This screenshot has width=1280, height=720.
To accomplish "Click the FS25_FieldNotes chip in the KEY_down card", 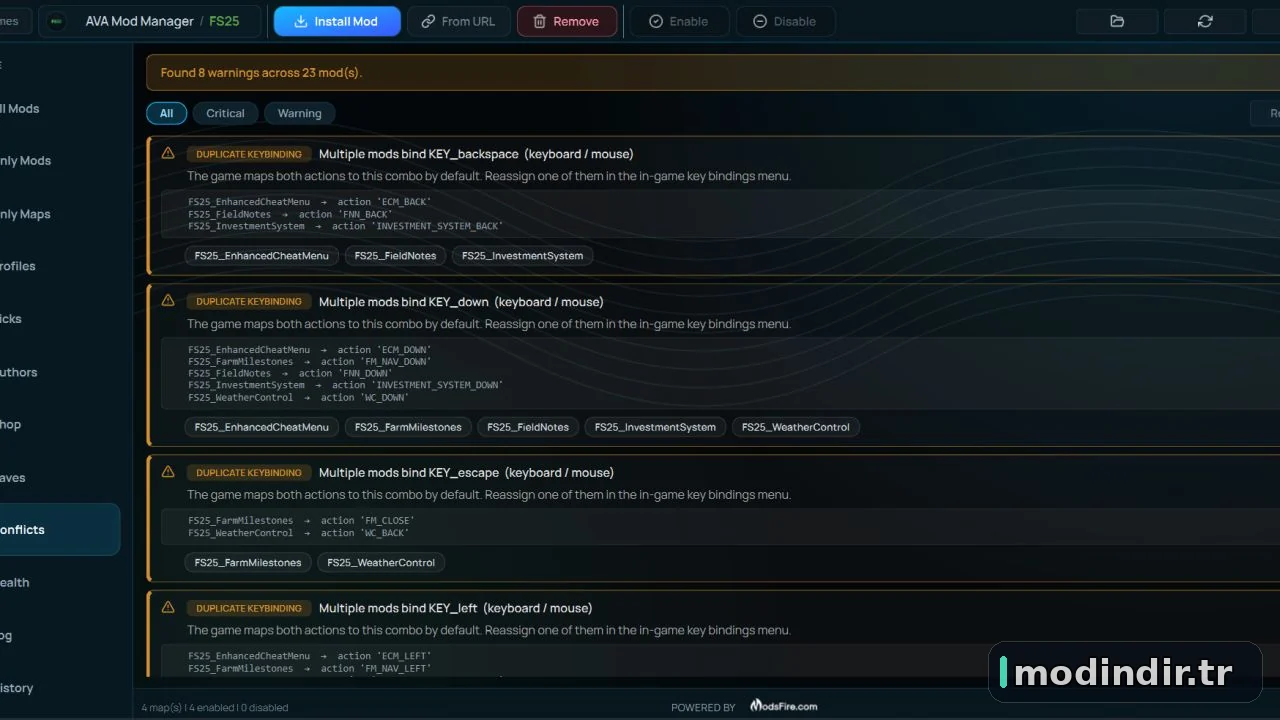I will coord(528,427).
